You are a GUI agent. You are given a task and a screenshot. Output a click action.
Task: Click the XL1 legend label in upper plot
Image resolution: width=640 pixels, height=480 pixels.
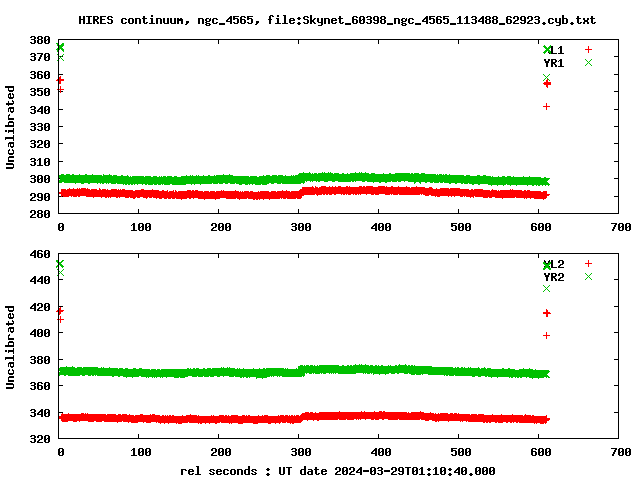pyautogui.click(x=553, y=50)
